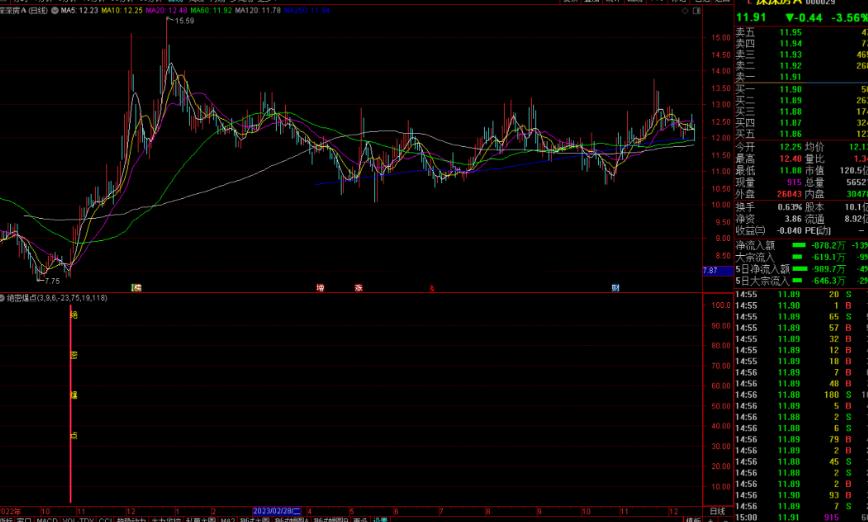Click the split-window icon at chart top-right
868x522 pixels.
696,11
